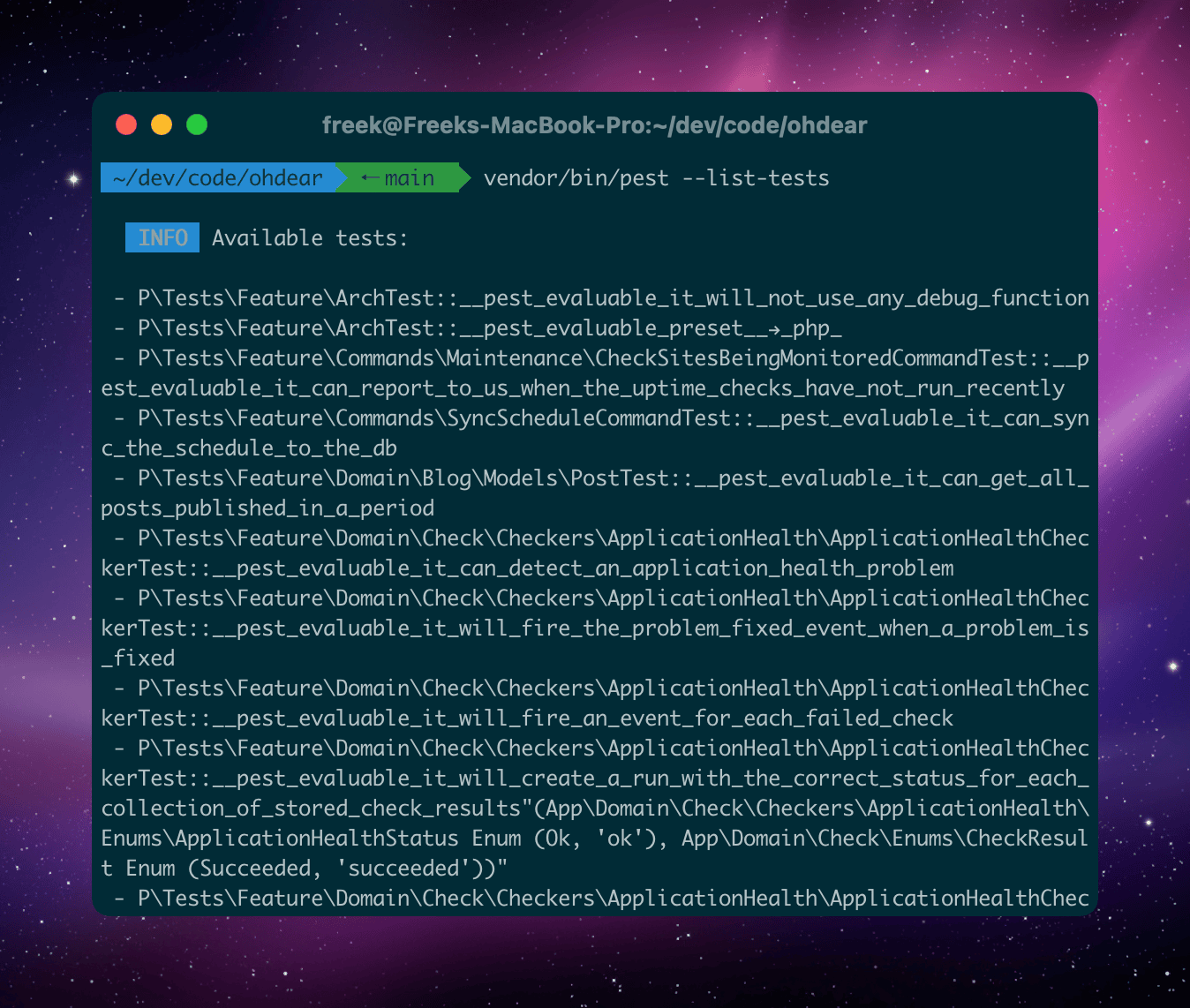Click the yellow minimize window button
The height and width of the screenshot is (1008, 1190).
(162, 124)
